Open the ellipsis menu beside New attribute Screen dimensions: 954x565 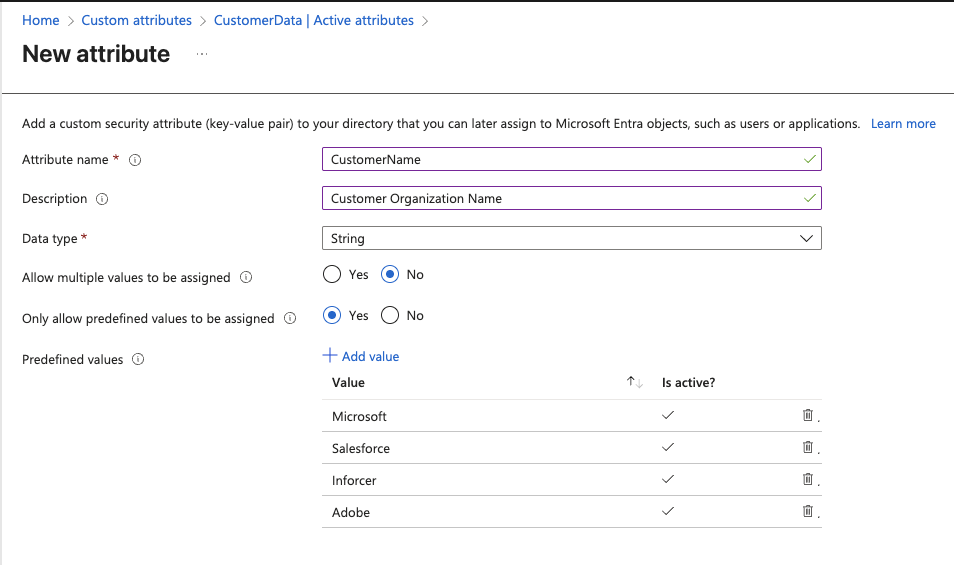tap(202, 54)
